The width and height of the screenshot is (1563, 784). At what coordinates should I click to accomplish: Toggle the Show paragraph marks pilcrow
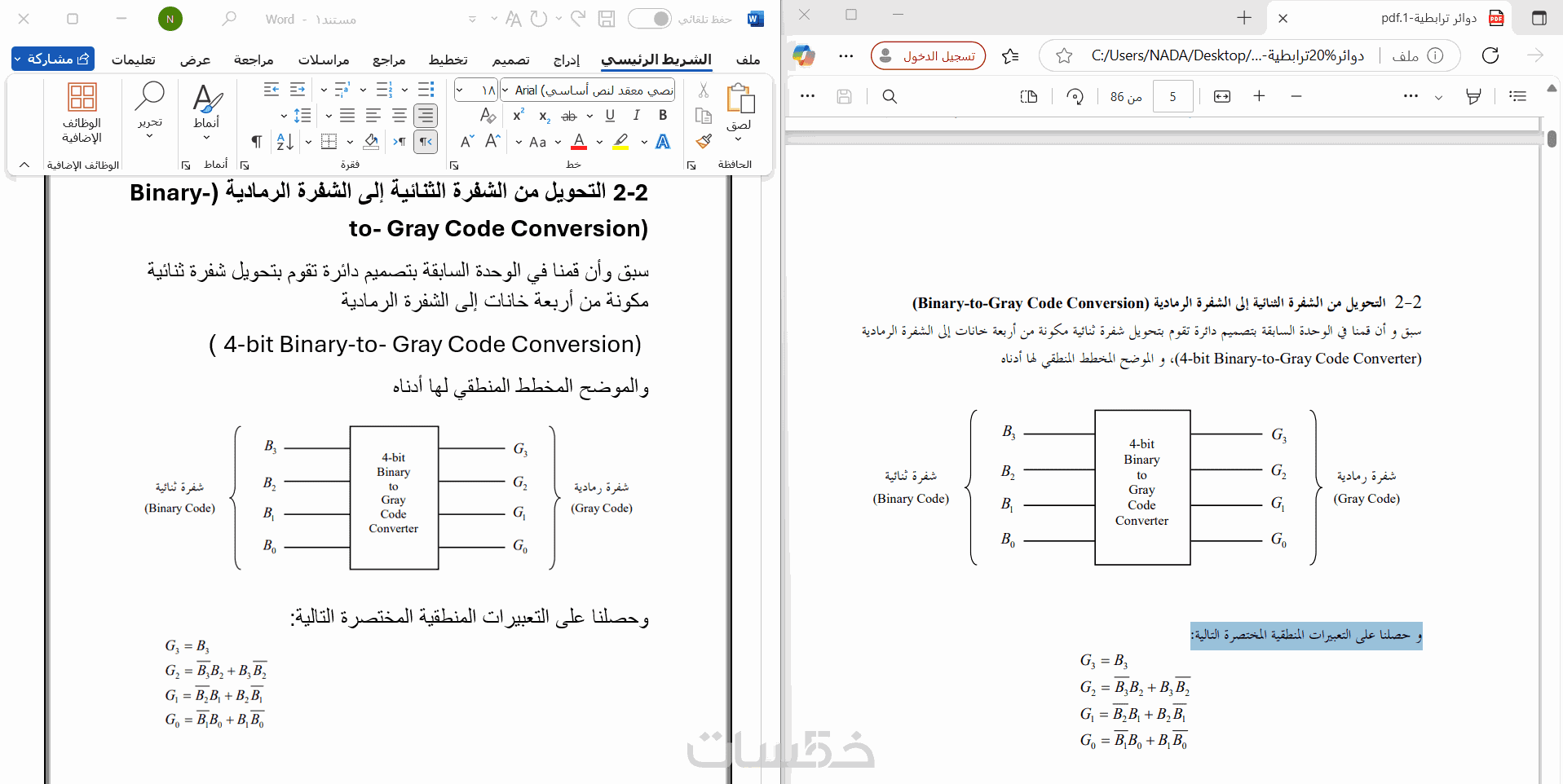257,142
